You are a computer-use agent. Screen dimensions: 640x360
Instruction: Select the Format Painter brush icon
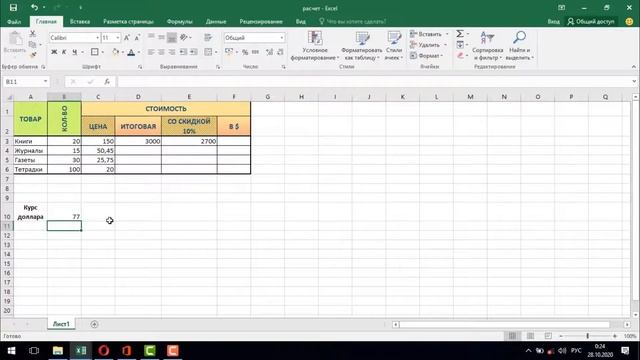33,55
